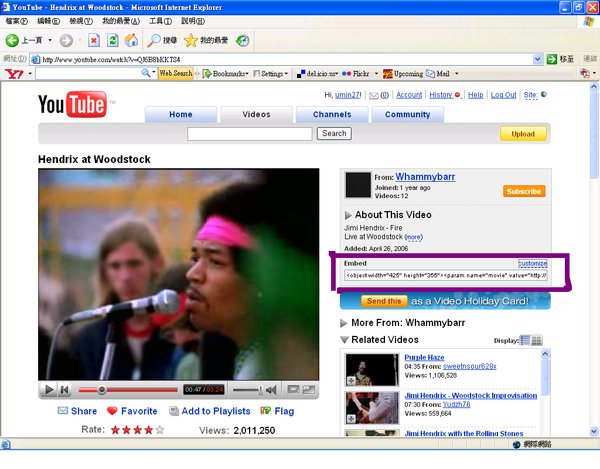This screenshot has height=469, width=600.
Task: Switch to the Videos tab
Action: click(x=256, y=114)
